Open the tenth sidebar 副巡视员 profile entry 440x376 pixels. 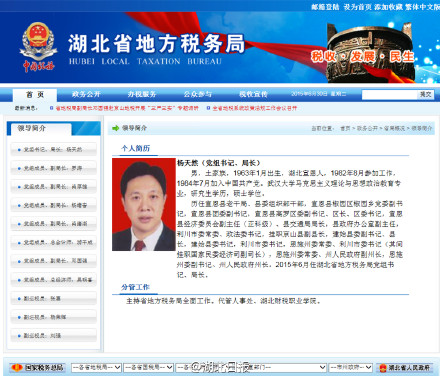tap(54, 317)
